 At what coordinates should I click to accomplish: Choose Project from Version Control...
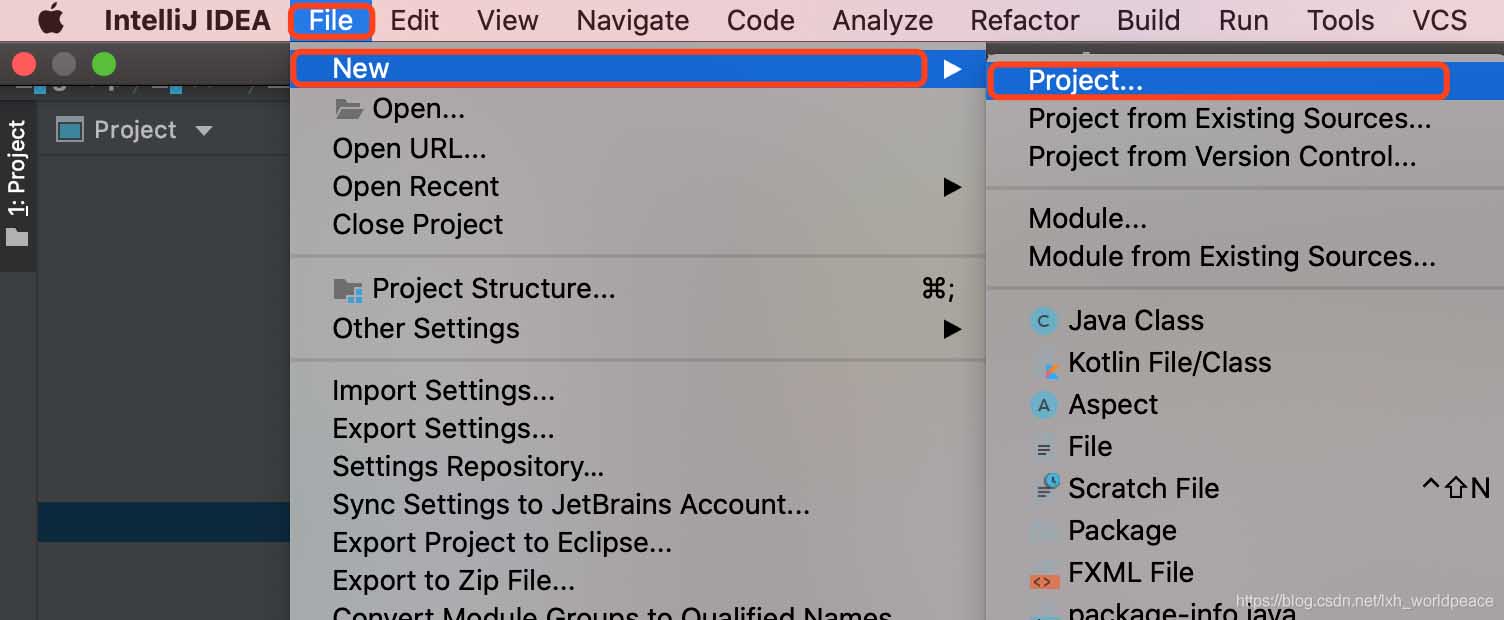pyautogui.click(x=1221, y=157)
